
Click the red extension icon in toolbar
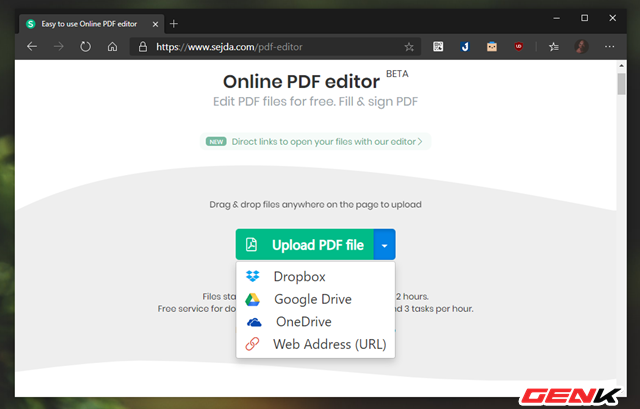tap(518, 46)
